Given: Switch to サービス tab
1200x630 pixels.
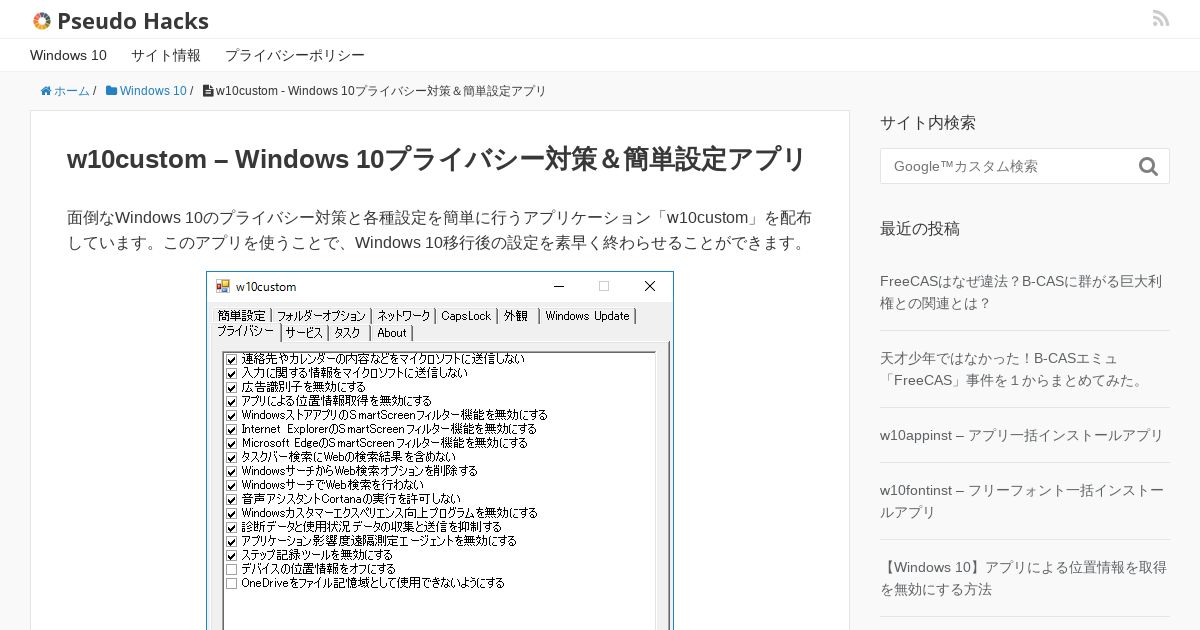Looking at the screenshot, I should 304,333.
